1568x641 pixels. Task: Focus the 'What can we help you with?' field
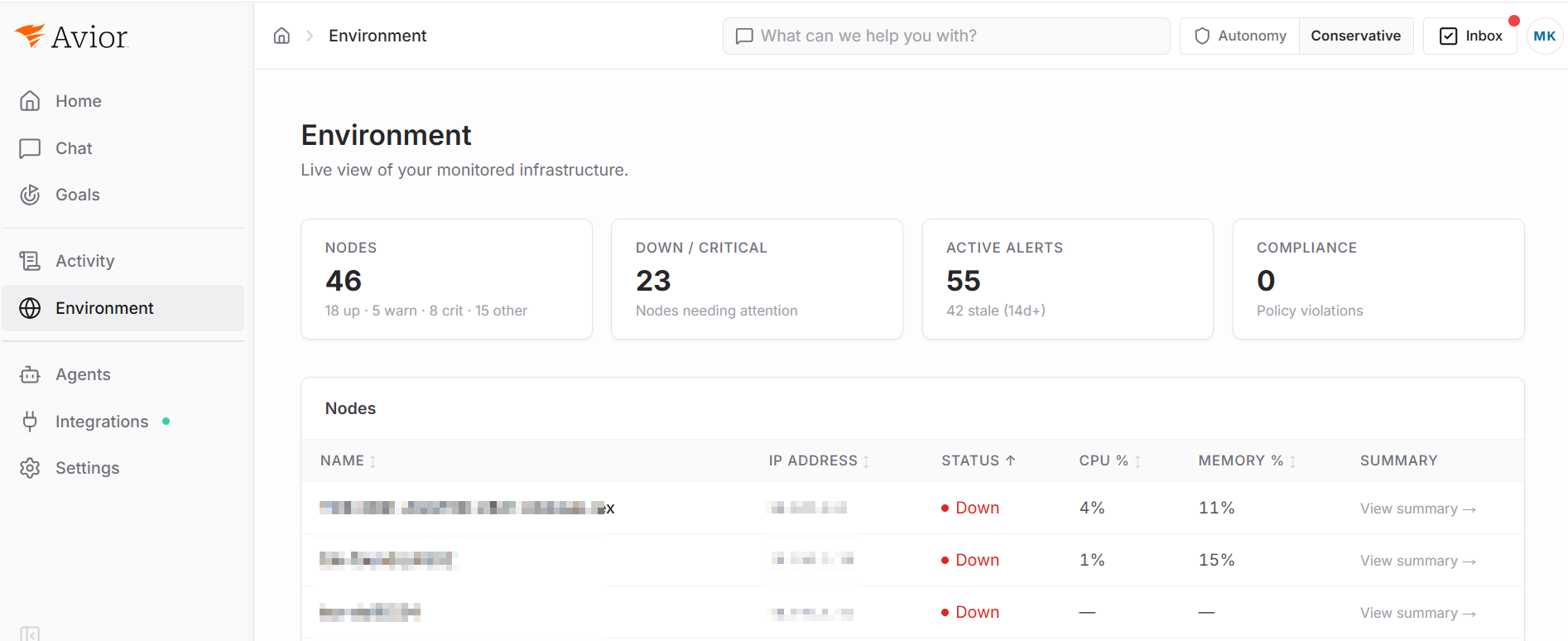pos(946,36)
